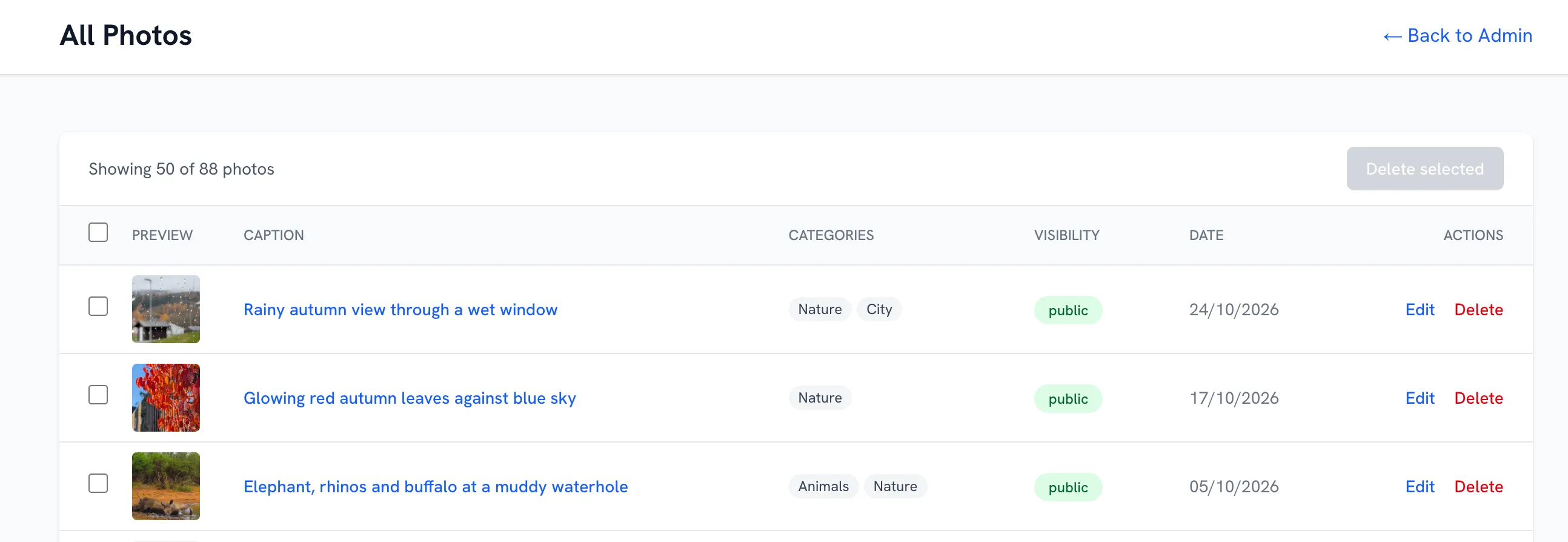Toggle the select-all checkbox in the table header
Screen dimensions: 1568x542
(x=98, y=233)
